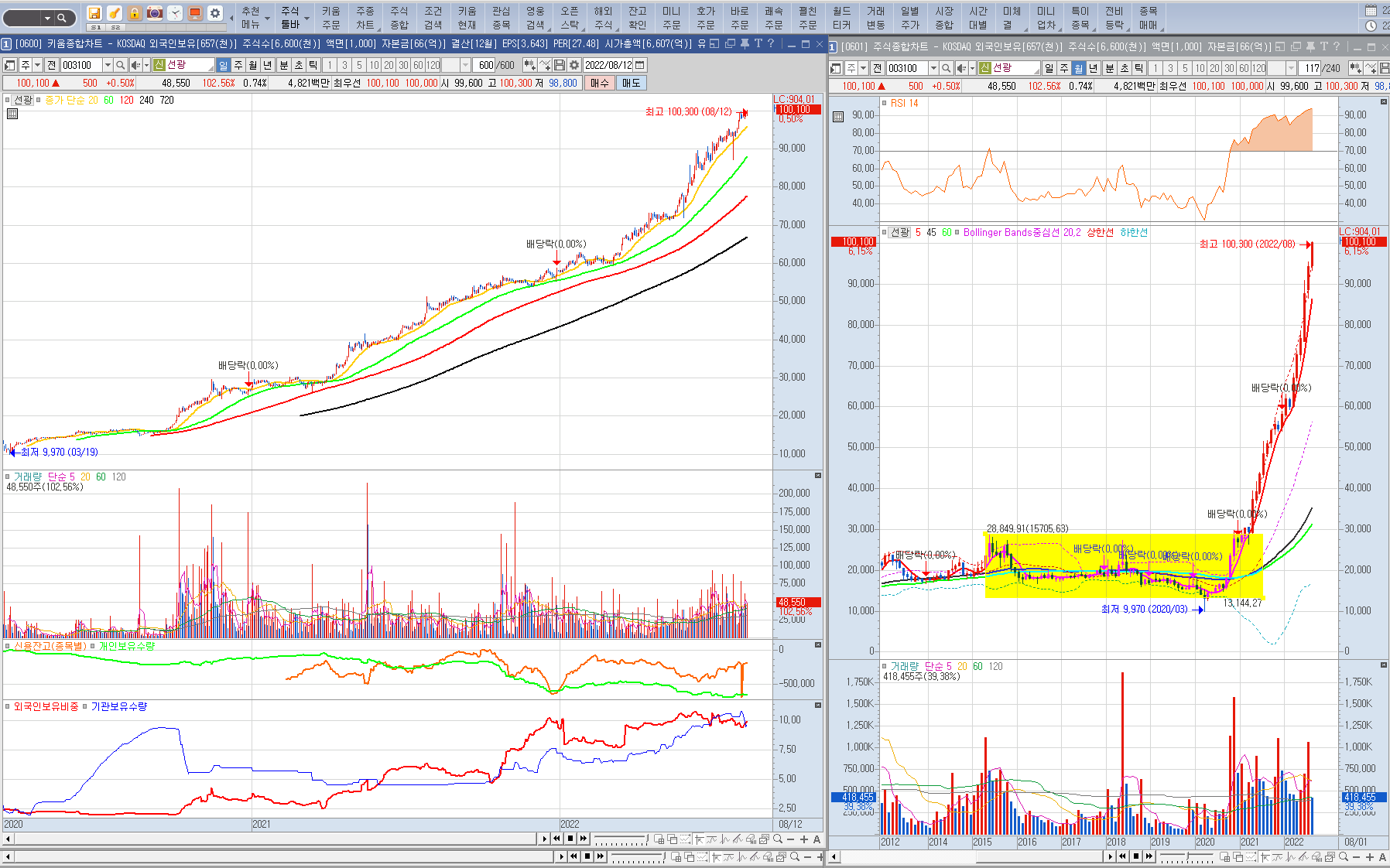Click stock search magnifier in left chart
1390x868 pixels.
click(x=121, y=66)
